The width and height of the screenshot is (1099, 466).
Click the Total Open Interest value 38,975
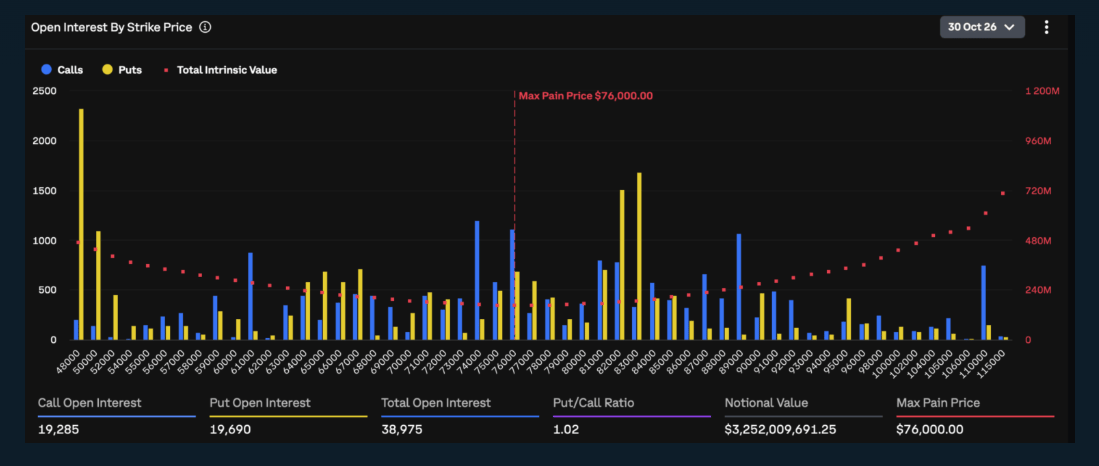(402, 430)
